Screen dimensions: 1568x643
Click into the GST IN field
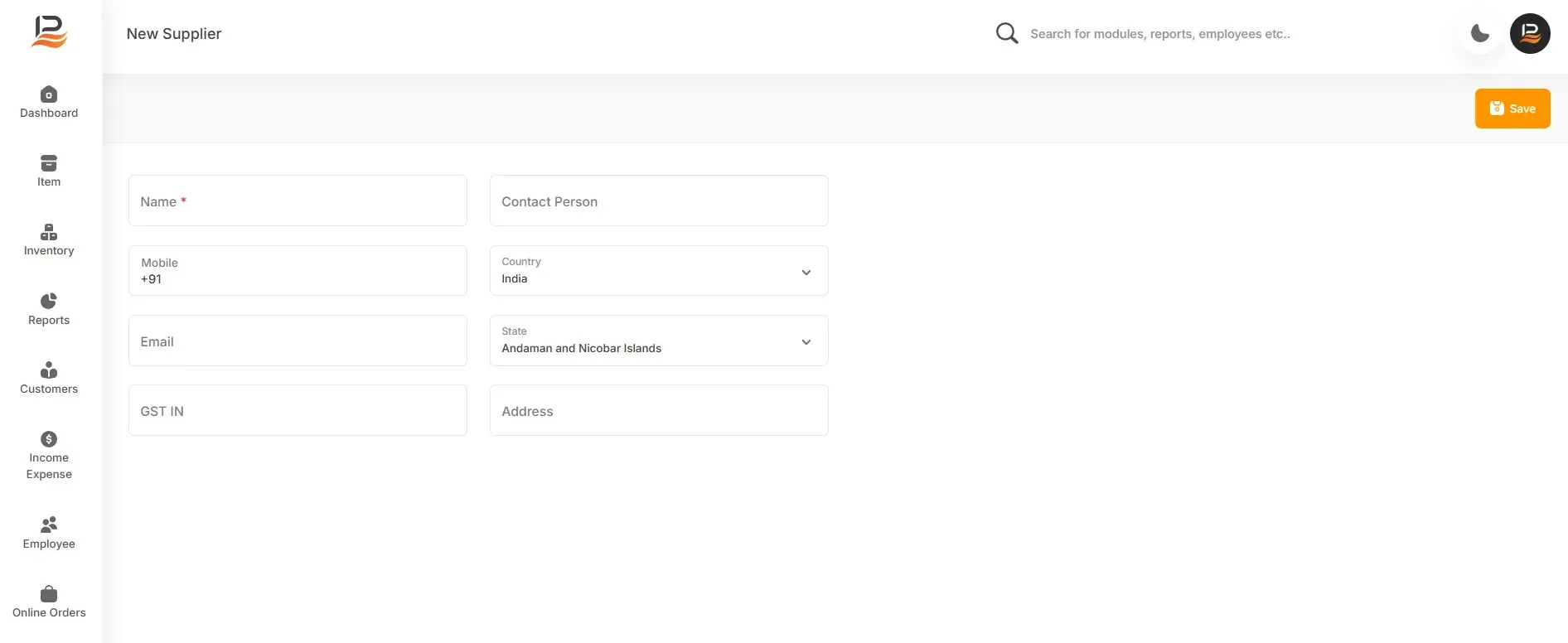(298, 410)
